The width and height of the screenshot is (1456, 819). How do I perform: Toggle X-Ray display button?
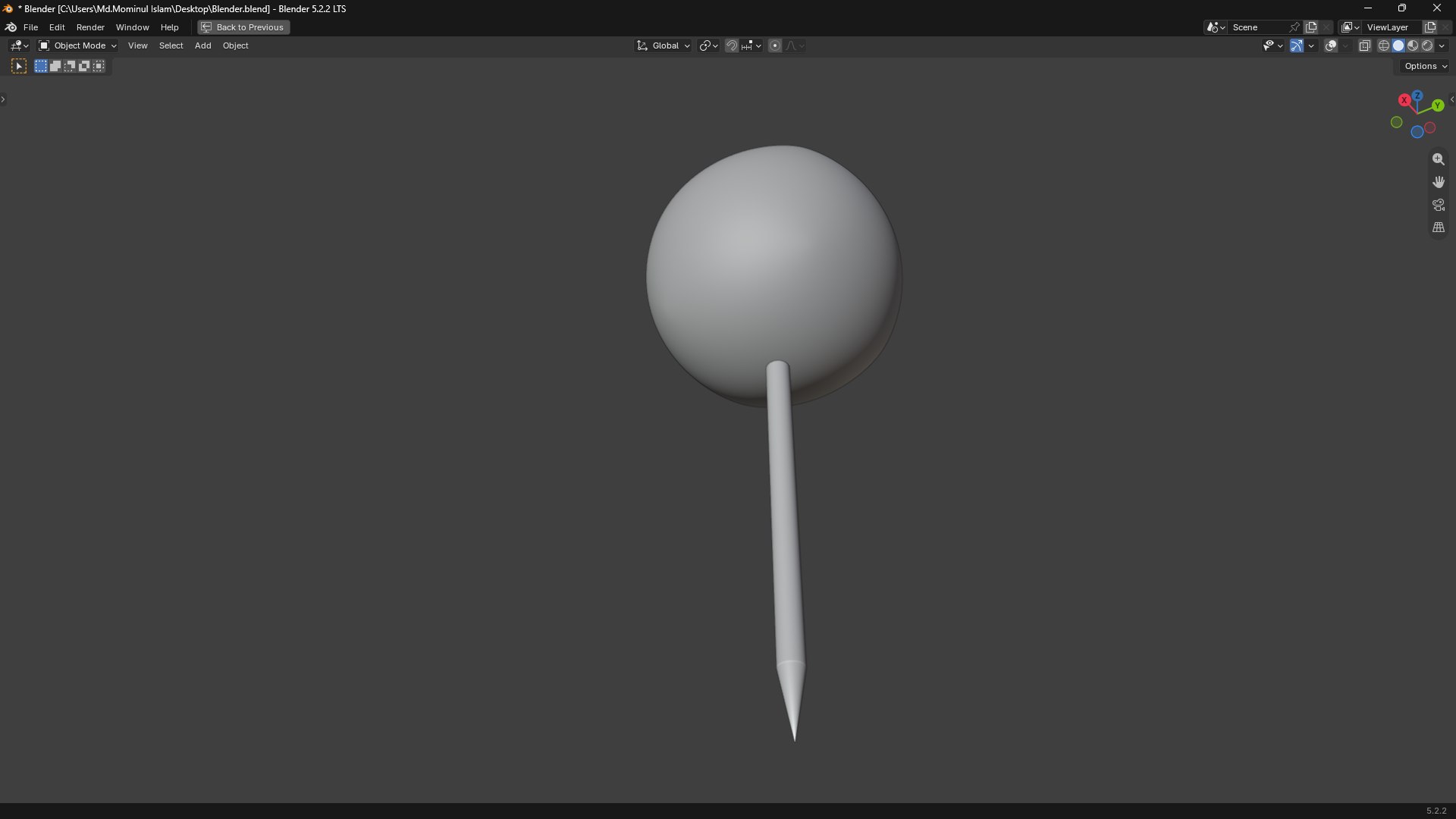1364,45
